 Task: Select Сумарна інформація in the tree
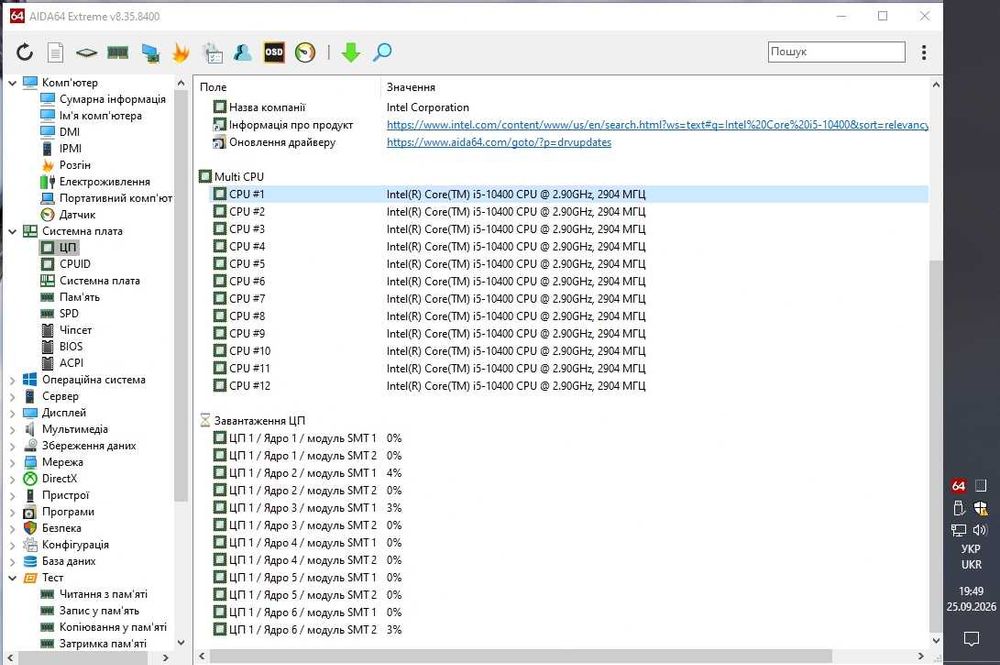click(112, 99)
